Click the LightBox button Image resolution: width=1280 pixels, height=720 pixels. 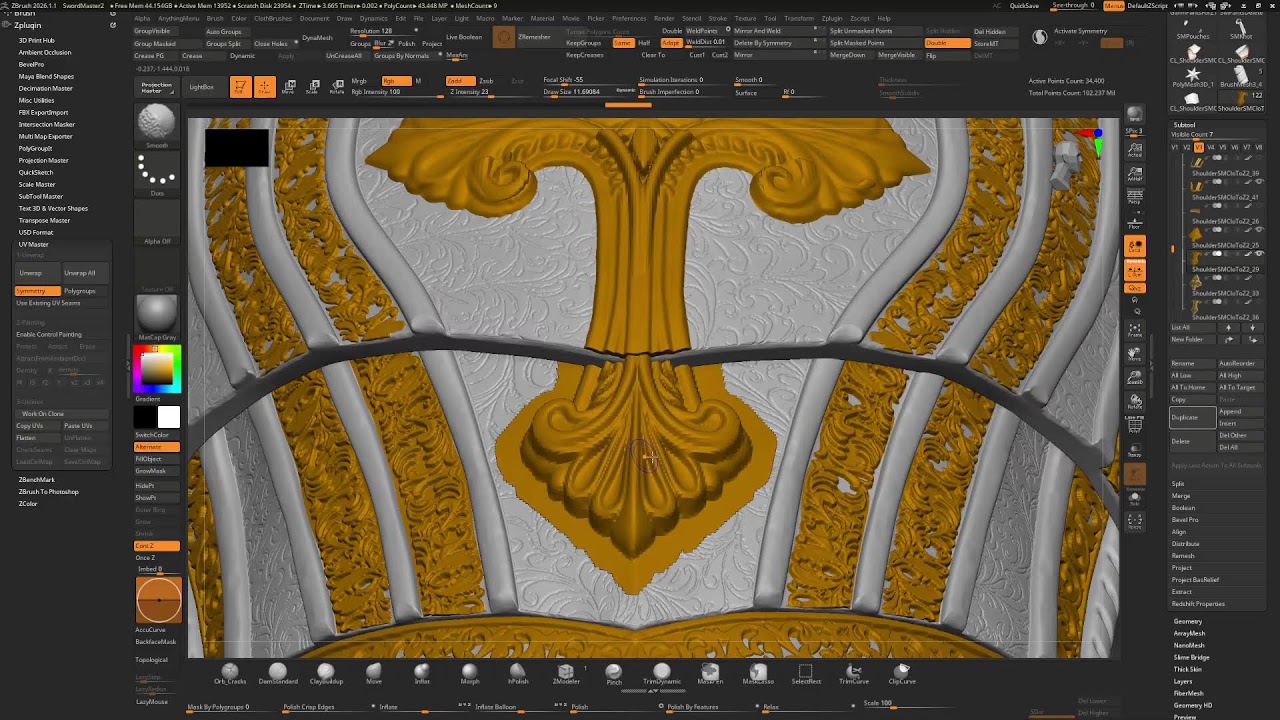pyautogui.click(x=201, y=87)
